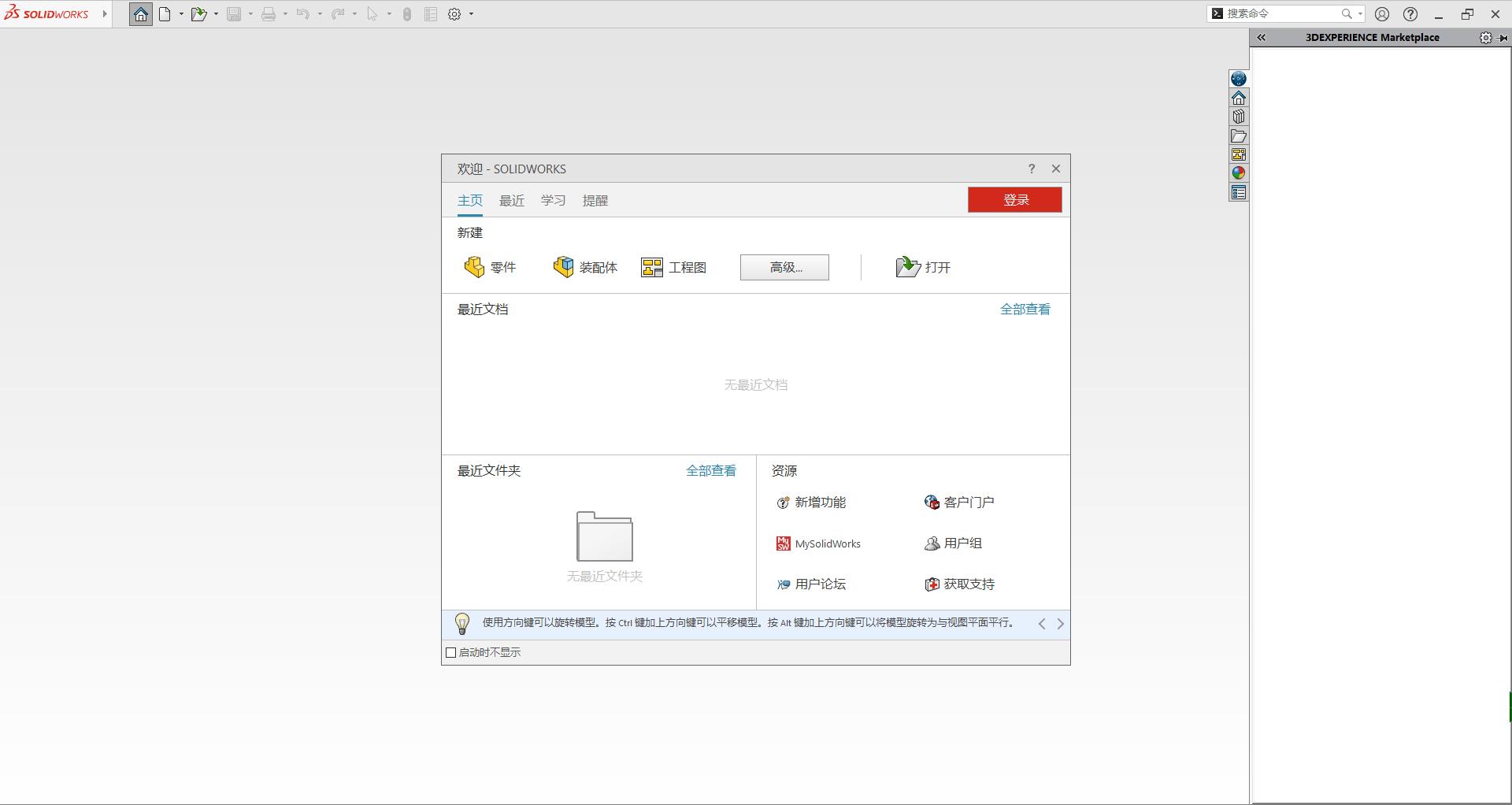The height and width of the screenshot is (805, 1512).
Task: Create a new Assembly document
Action: click(586, 267)
